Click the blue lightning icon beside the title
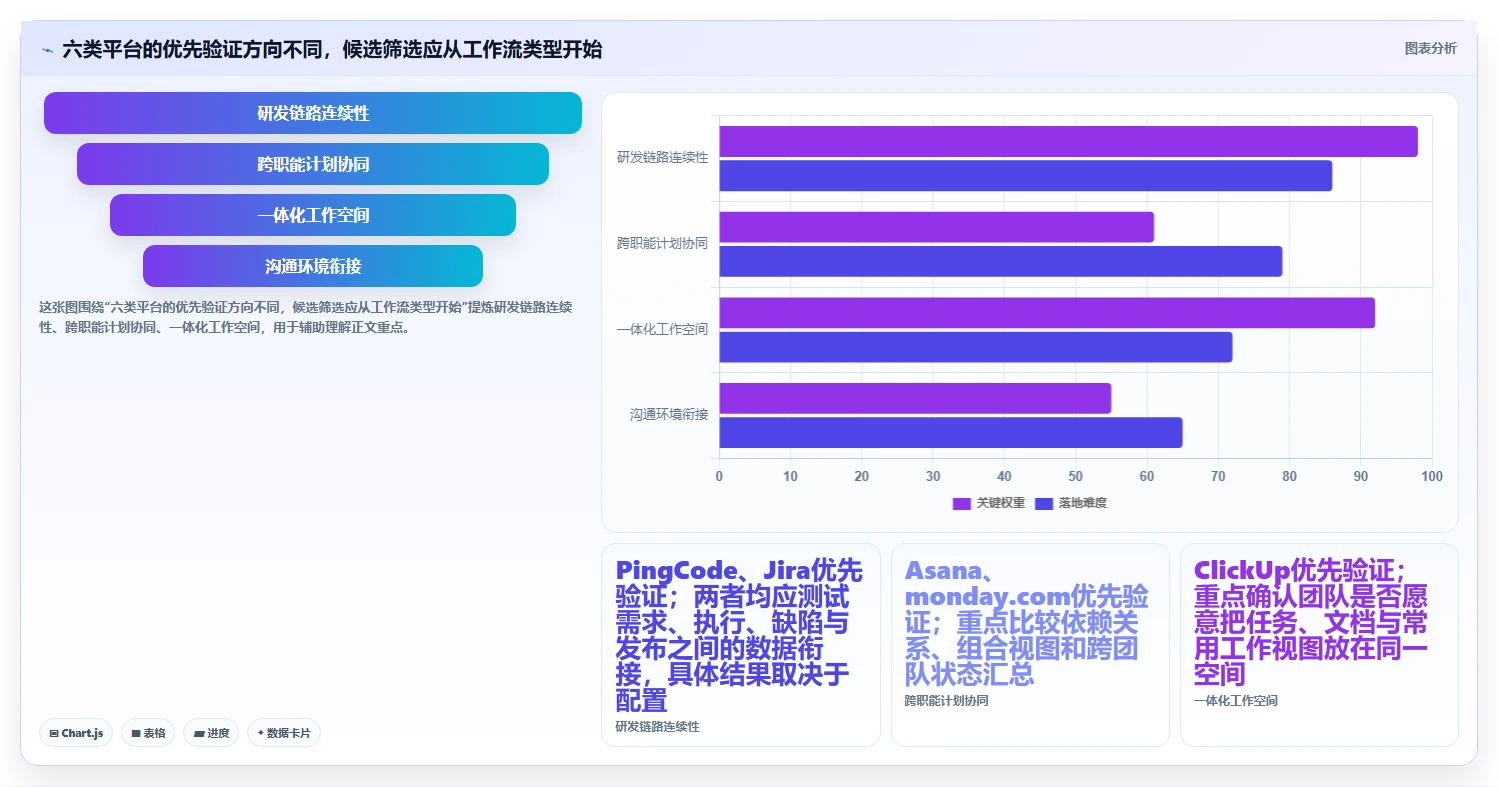Viewport: 1498px width, 787px height. click(47, 50)
